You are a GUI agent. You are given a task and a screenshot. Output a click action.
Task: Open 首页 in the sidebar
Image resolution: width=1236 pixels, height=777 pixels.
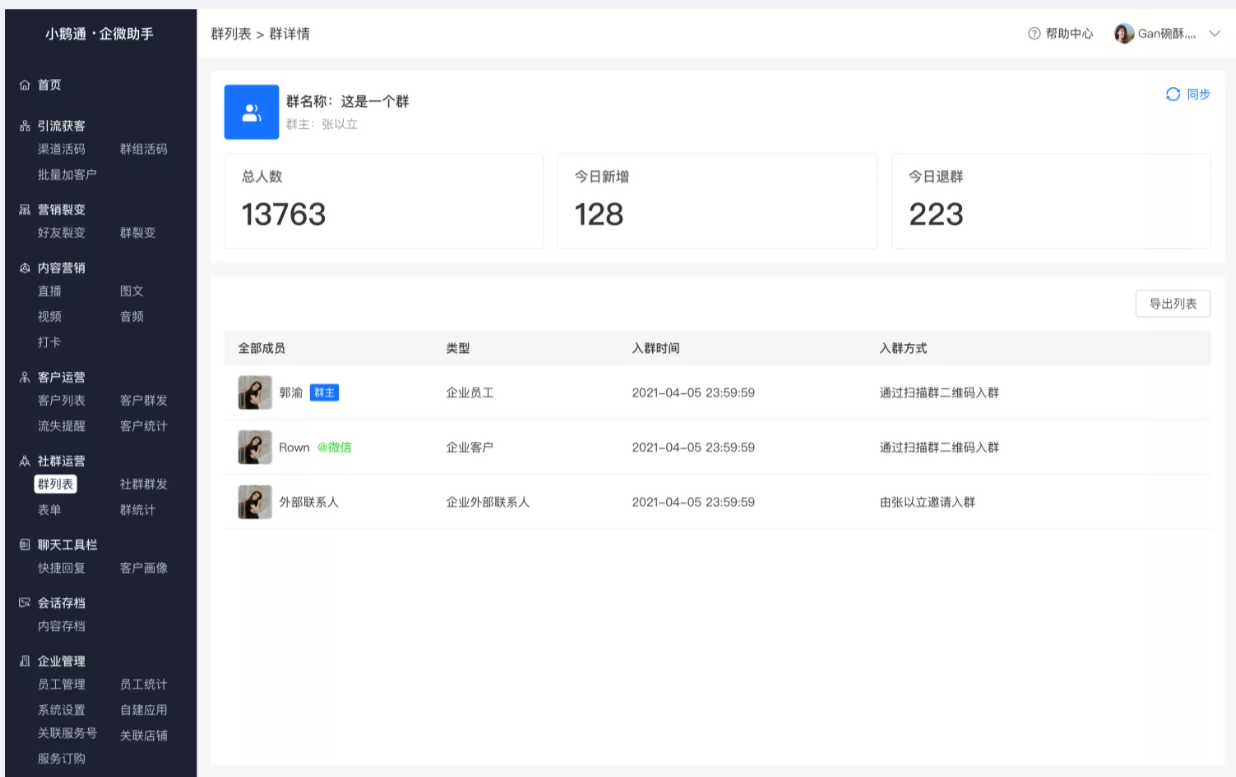50,86
